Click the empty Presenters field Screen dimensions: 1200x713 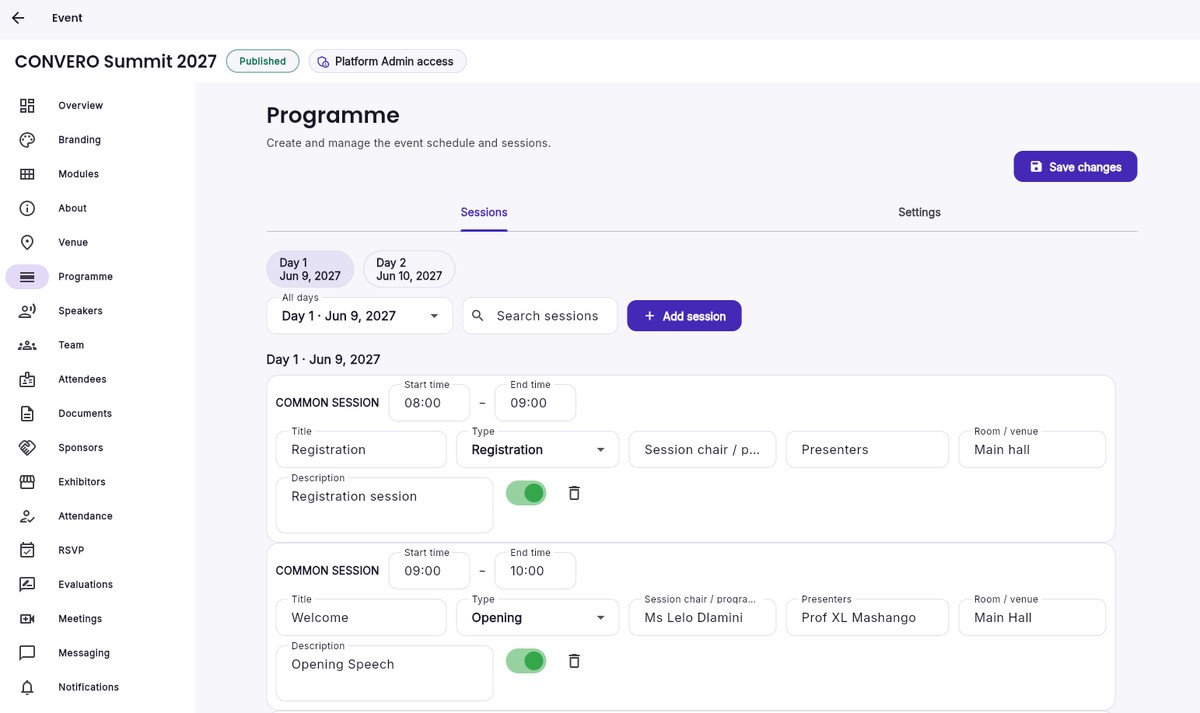click(867, 450)
